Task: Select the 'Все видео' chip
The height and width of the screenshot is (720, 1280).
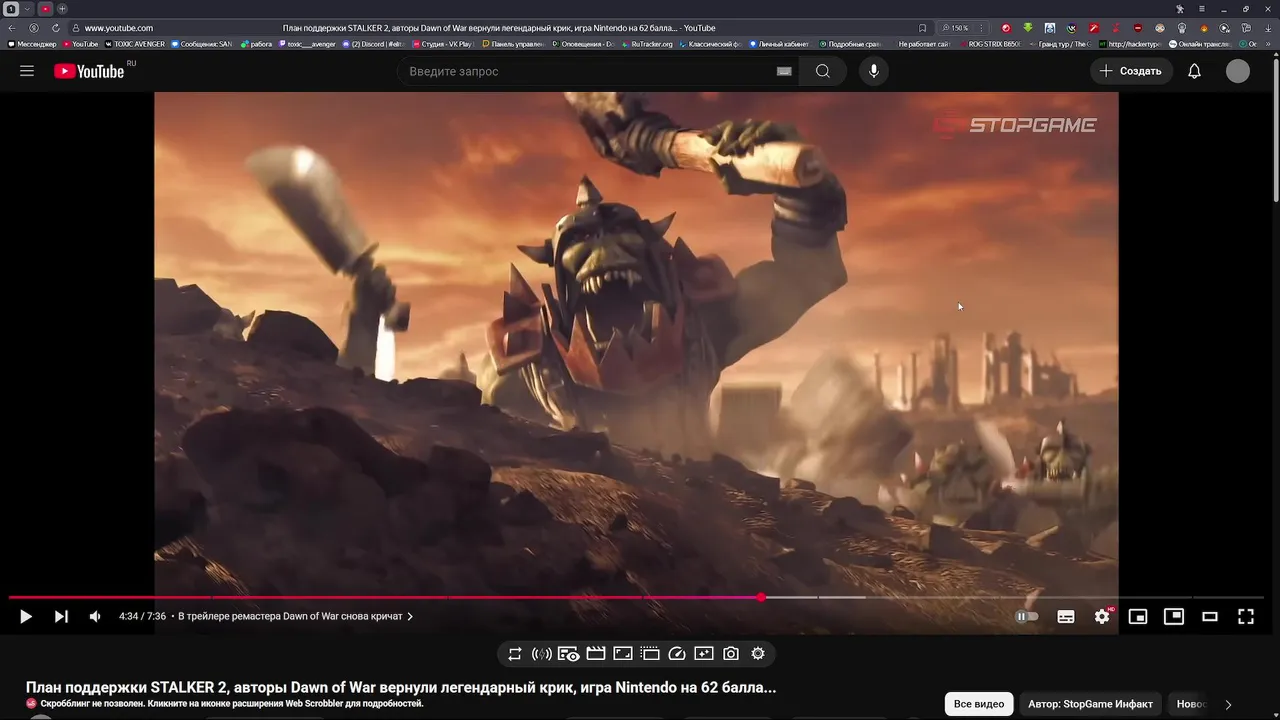Action: click(979, 704)
